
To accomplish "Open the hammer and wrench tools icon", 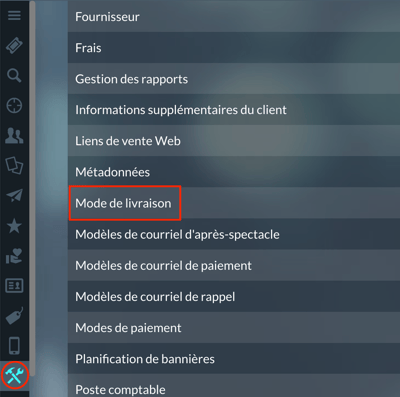I will tap(14, 376).
